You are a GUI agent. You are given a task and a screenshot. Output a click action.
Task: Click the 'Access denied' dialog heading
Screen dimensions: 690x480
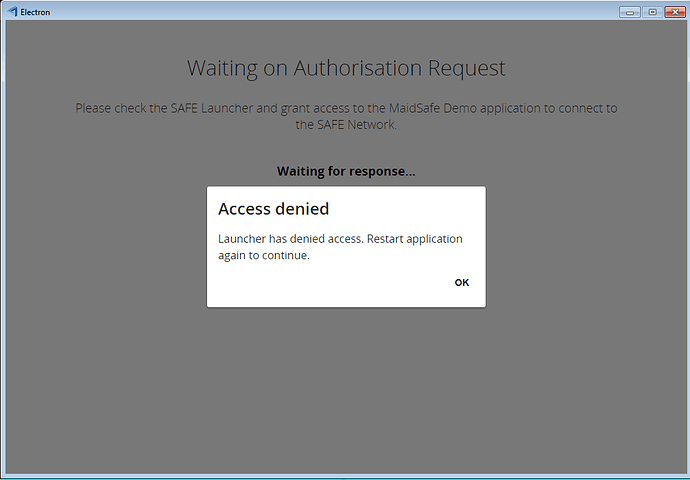point(273,209)
